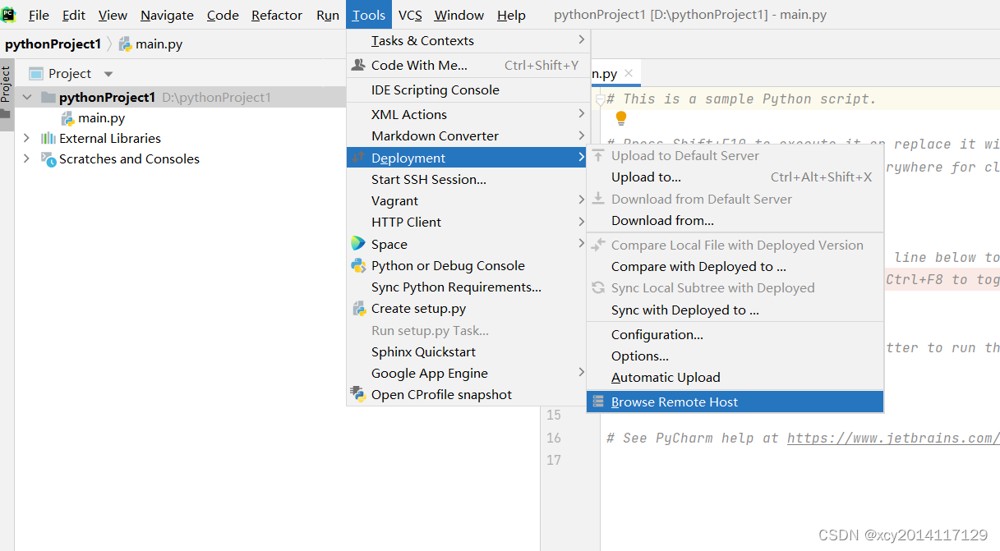
Task: Toggle the Automatic Upload option
Action: (665, 378)
